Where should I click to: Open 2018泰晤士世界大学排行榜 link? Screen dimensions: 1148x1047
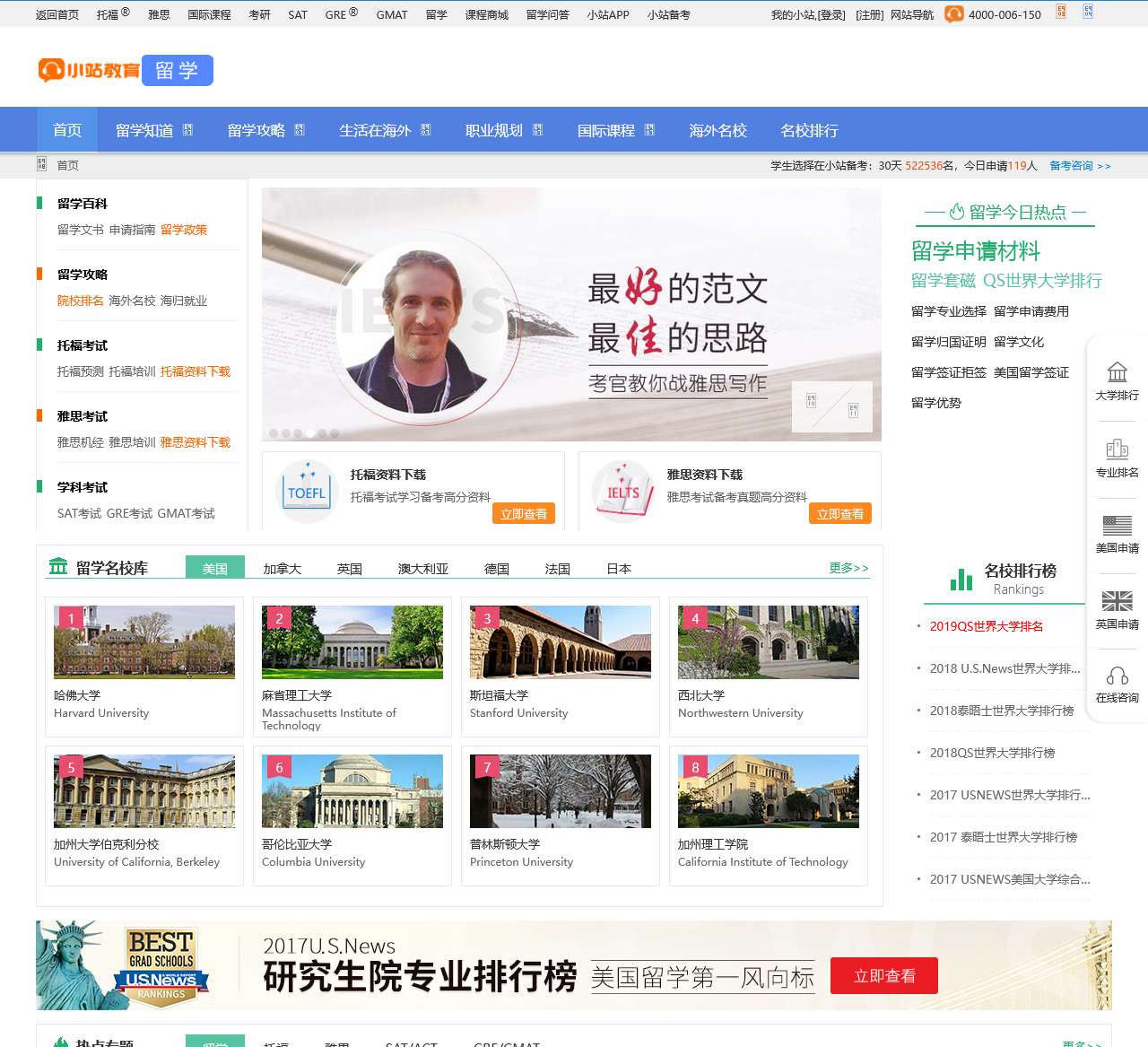coord(1002,711)
